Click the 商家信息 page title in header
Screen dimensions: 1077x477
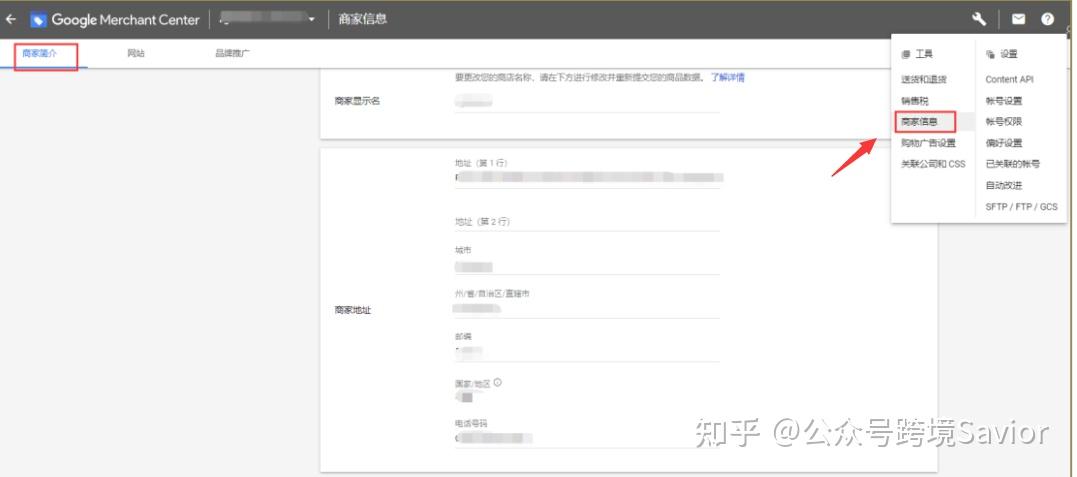coord(363,19)
